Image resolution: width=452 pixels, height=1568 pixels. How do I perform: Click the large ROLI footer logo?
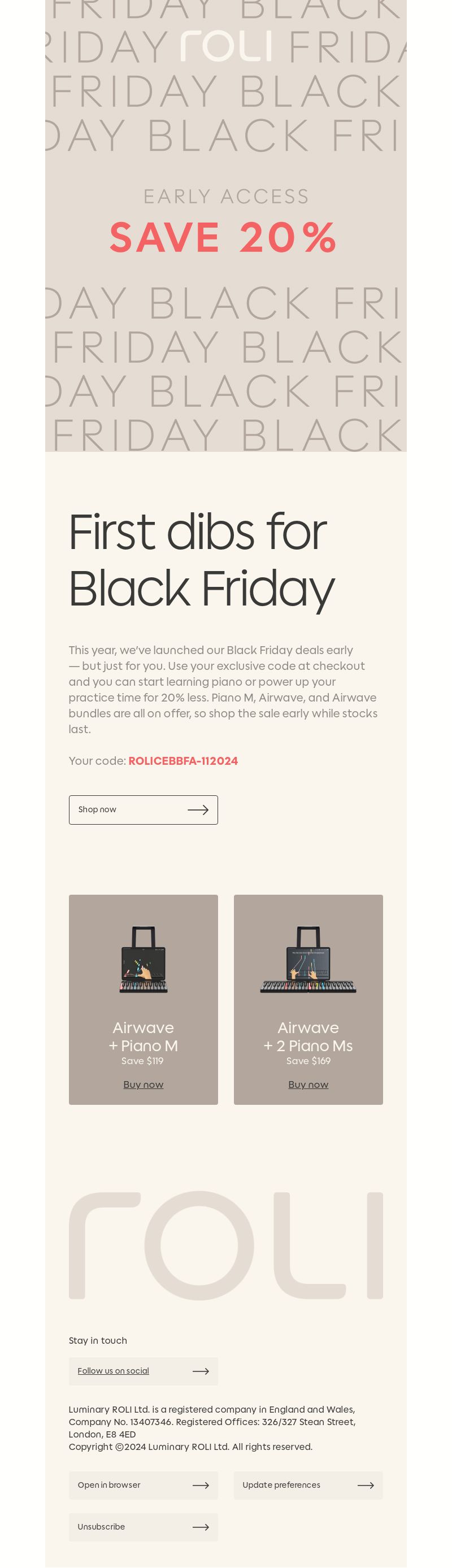click(x=225, y=1245)
